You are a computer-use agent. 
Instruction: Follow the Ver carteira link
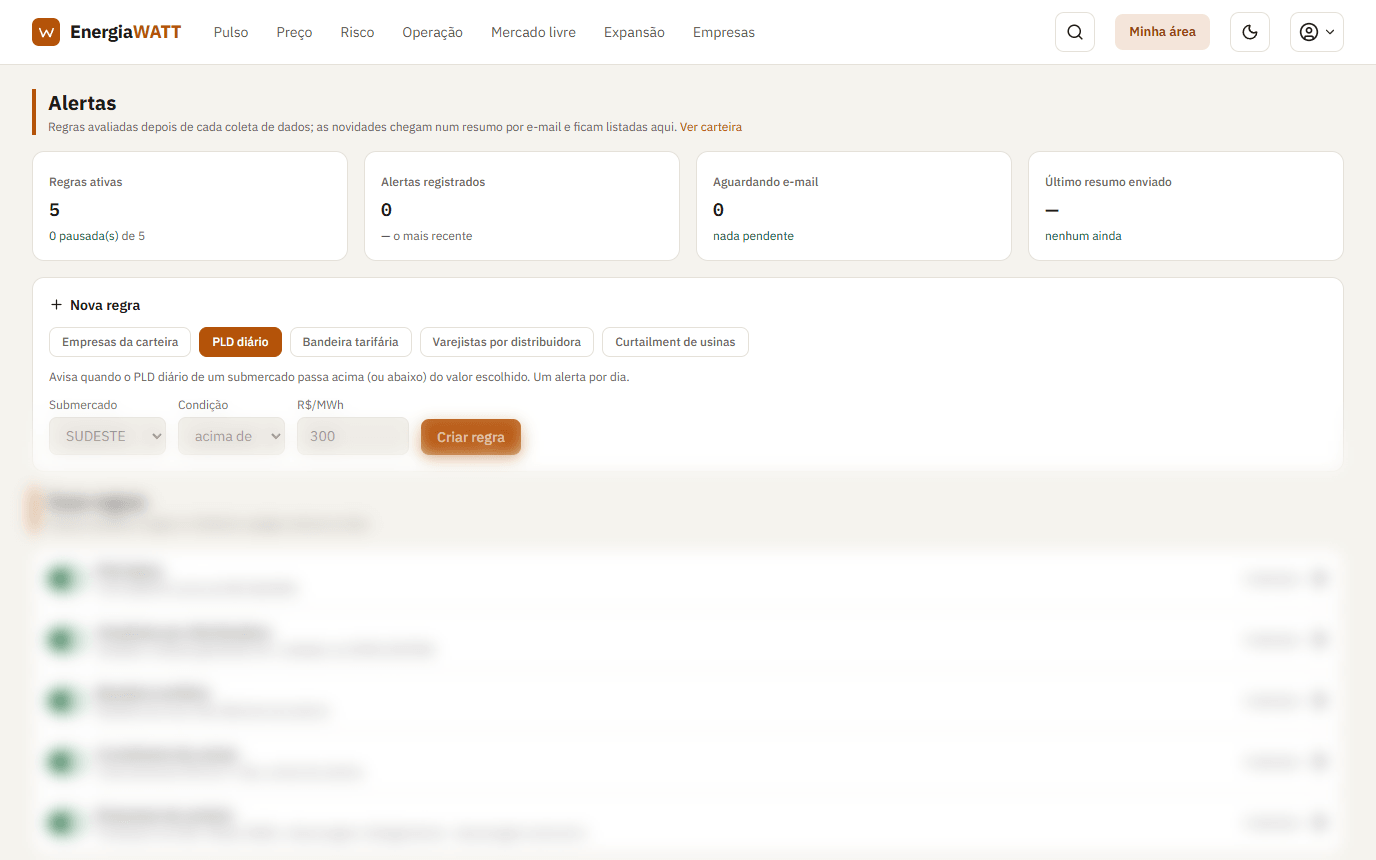tap(711, 127)
